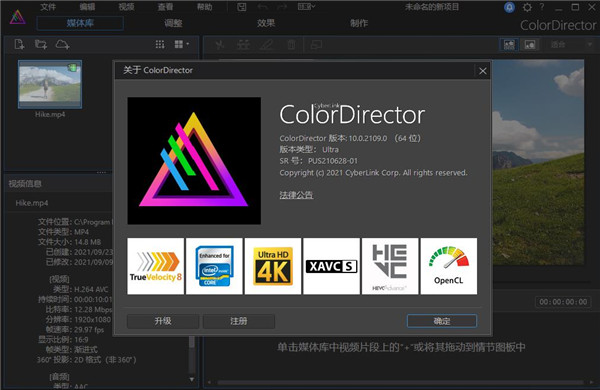The width and height of the screenshot is (600, 390).
Task: Open the 编辑 menu
Action: [87, 7]
